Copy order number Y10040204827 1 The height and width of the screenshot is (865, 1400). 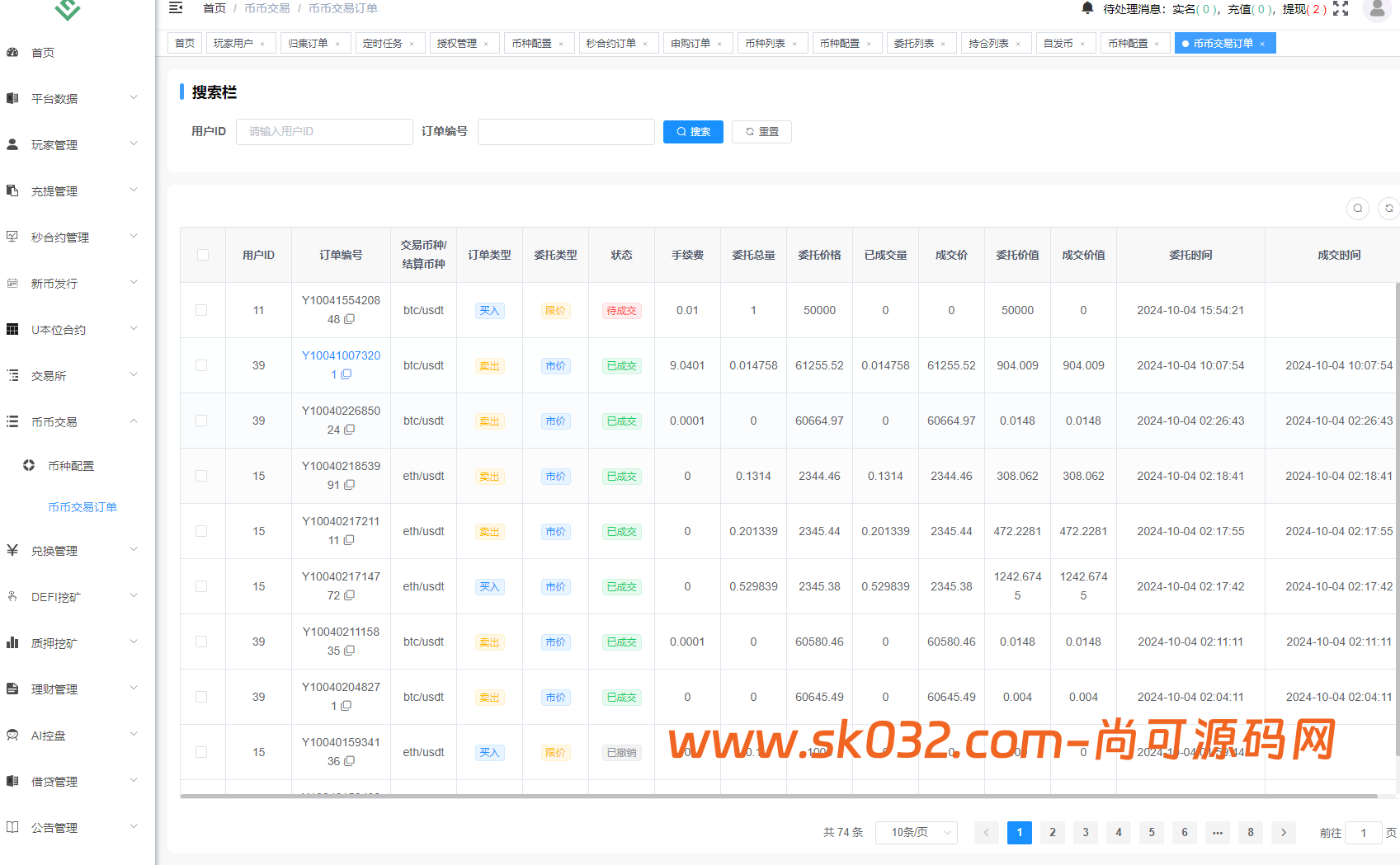[x=346, y=706]
